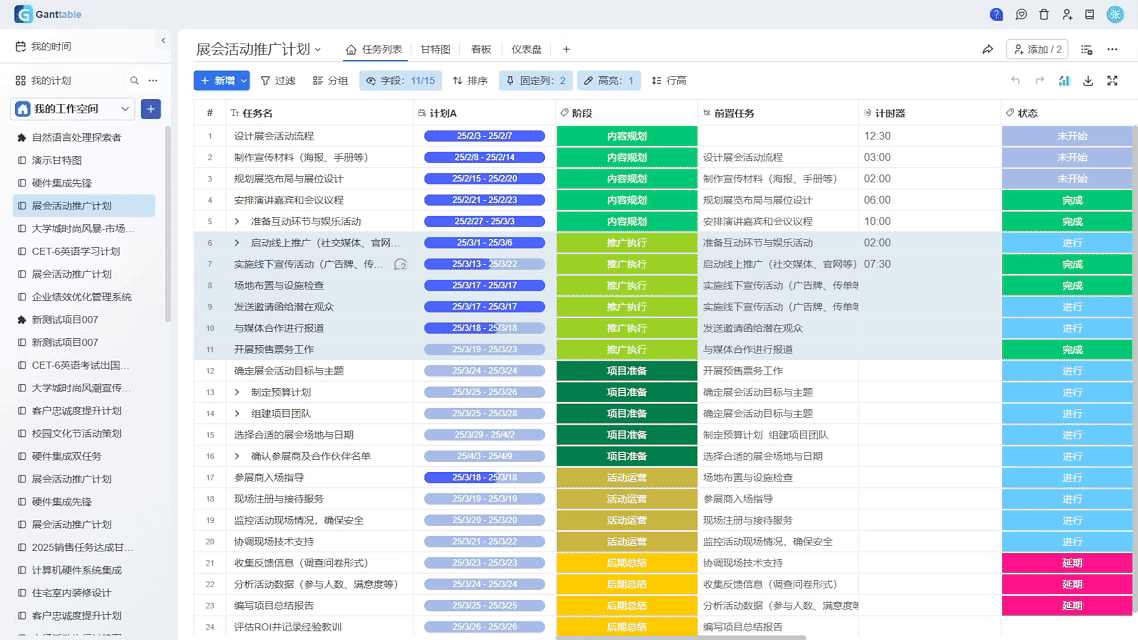Open the help center icon in top bar
The width and height of the screenshot is (1138, 640).
(x=997, y=15)
